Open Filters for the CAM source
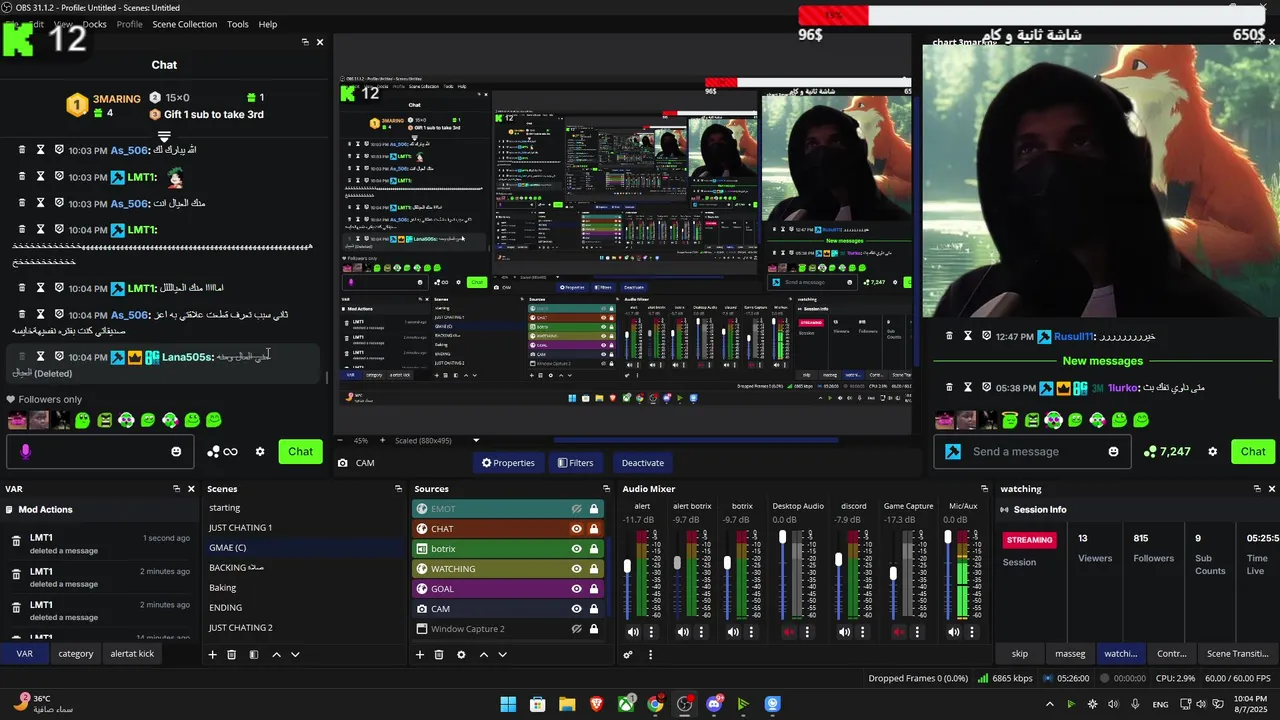 click(576, 463)
